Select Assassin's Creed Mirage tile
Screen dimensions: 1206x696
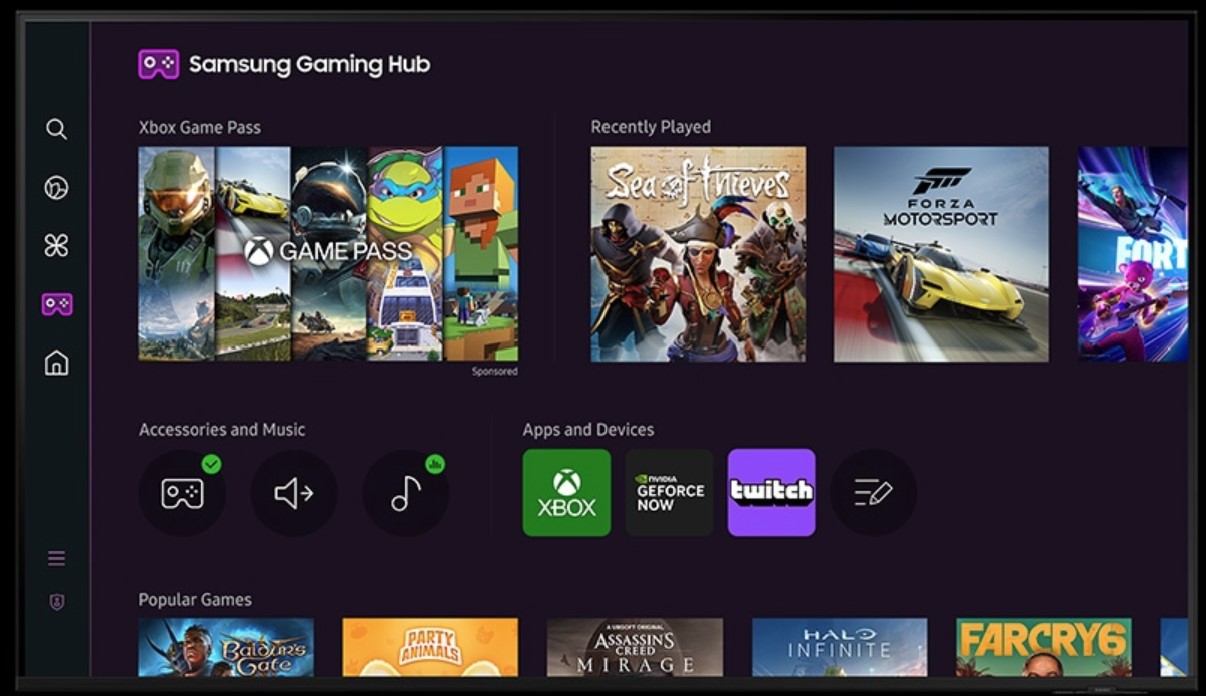coord(635,647)
